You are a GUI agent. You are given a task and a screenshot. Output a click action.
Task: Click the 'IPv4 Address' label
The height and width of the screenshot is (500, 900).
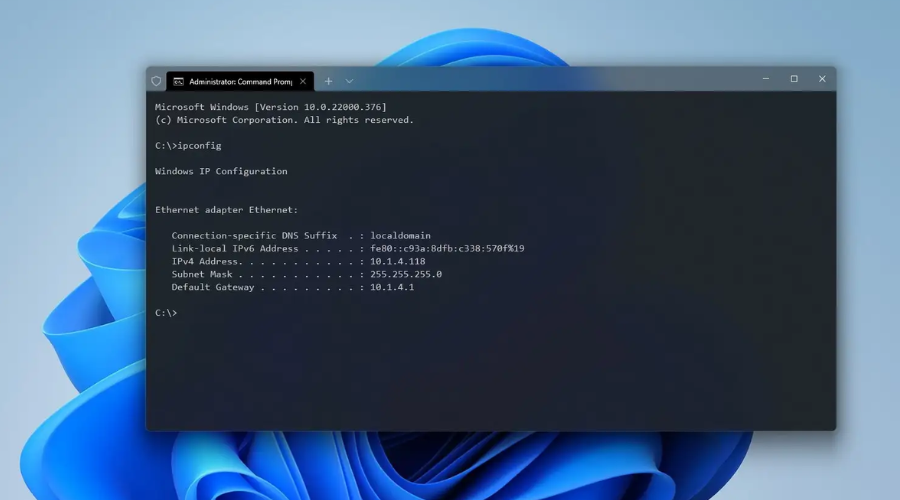(x=204, y=261)
